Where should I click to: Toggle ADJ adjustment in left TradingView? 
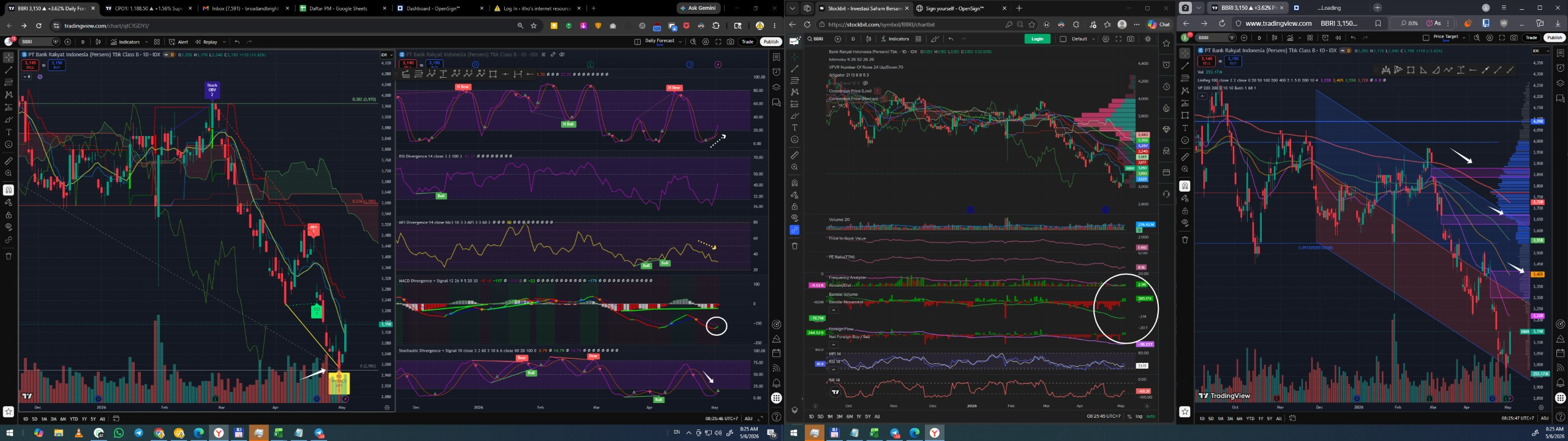point(748,419)
